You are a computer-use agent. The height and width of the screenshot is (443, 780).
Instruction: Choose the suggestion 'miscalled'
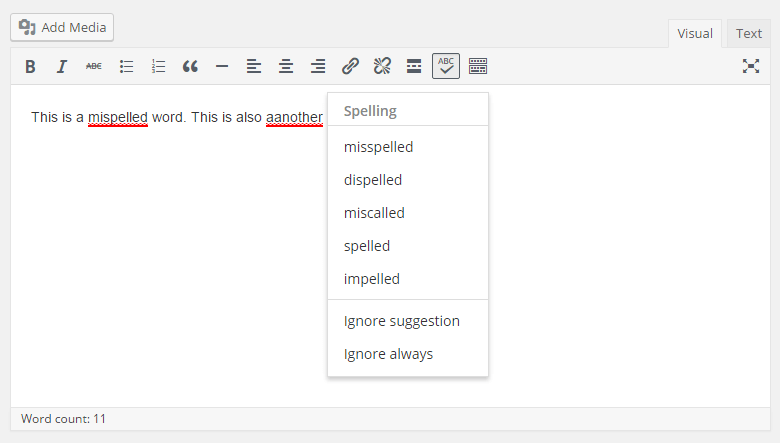coord(408,213)
